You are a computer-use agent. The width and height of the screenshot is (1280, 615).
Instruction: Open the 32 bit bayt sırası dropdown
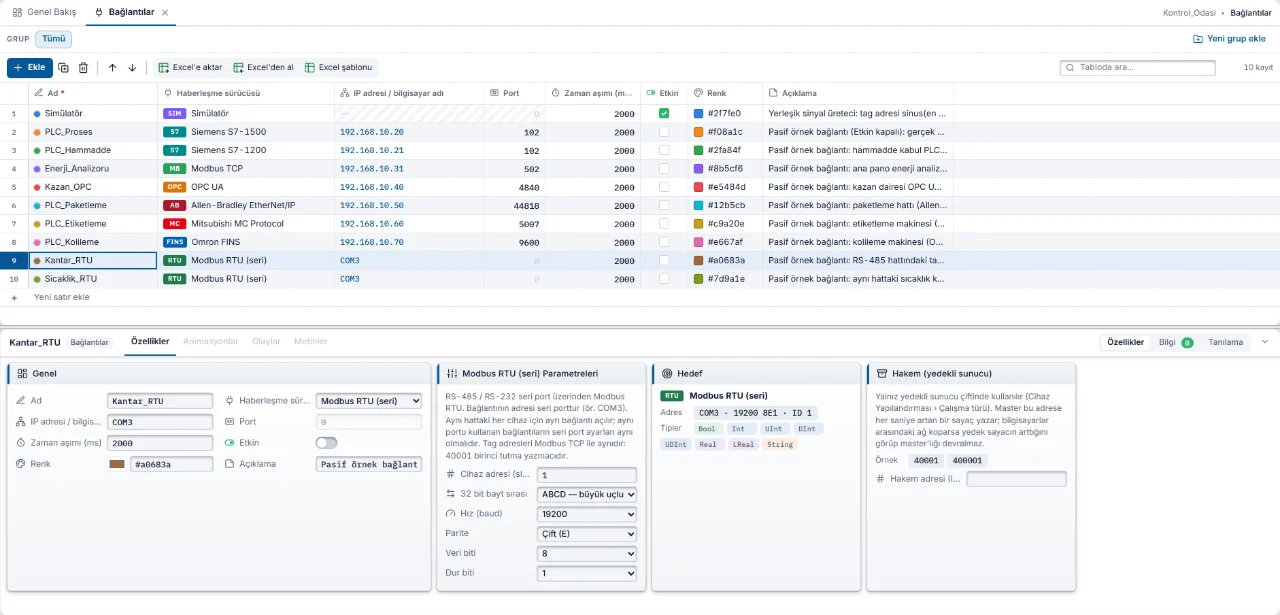tap(587, 494)
